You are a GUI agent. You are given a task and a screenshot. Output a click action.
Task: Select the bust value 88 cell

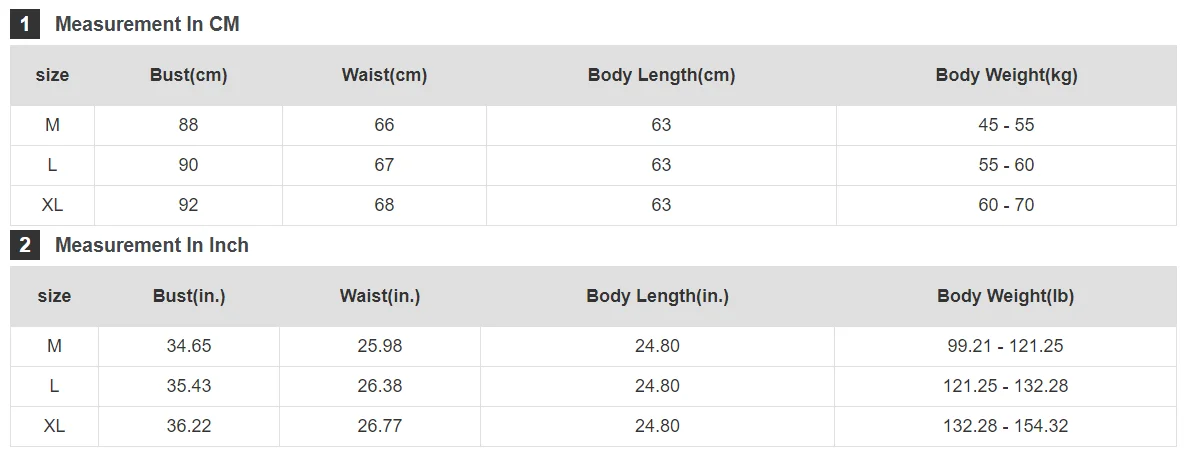[188, 125]
